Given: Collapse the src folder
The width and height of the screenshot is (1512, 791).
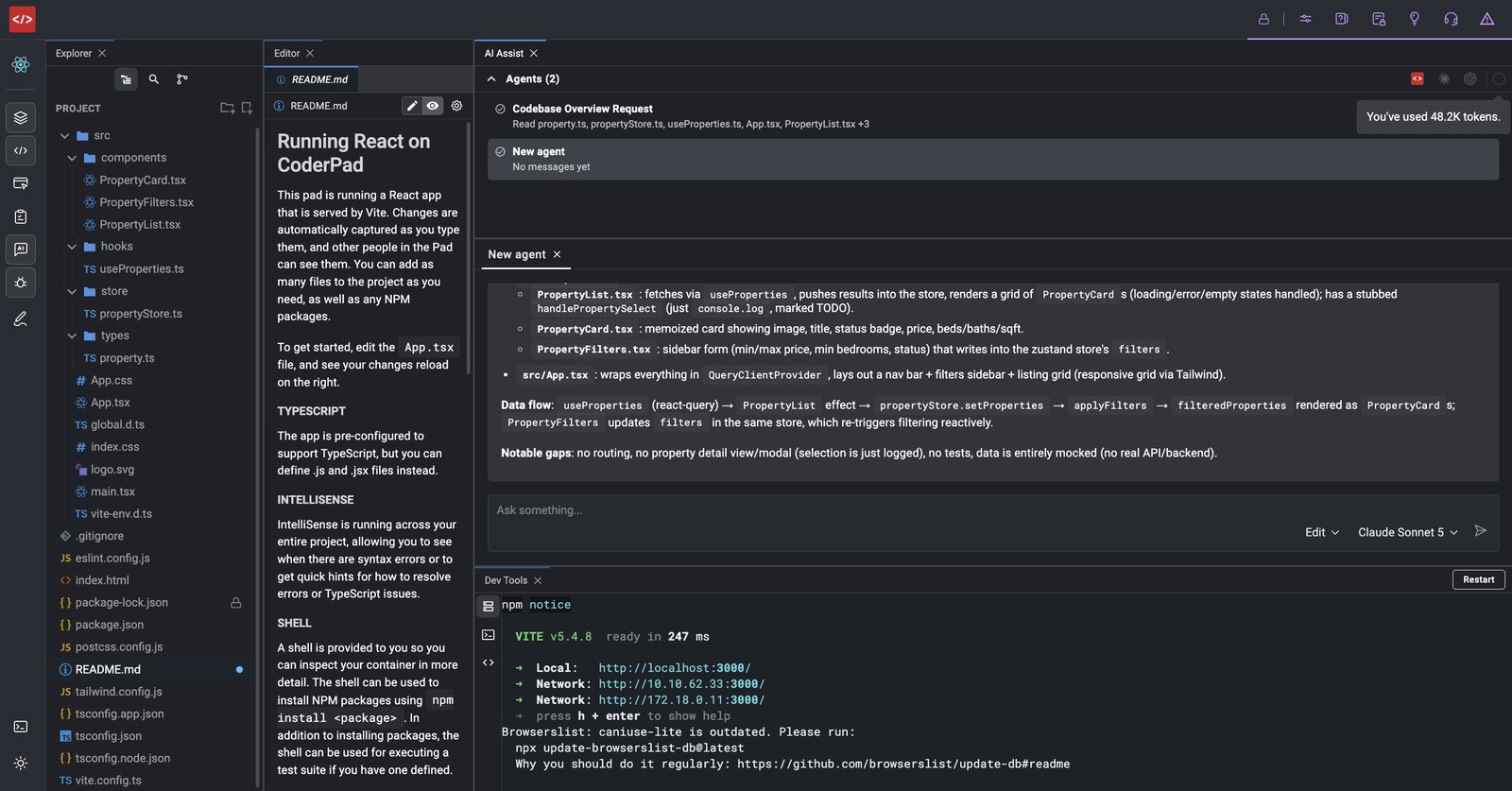Looking at the screenshot, I should [65, 136].
